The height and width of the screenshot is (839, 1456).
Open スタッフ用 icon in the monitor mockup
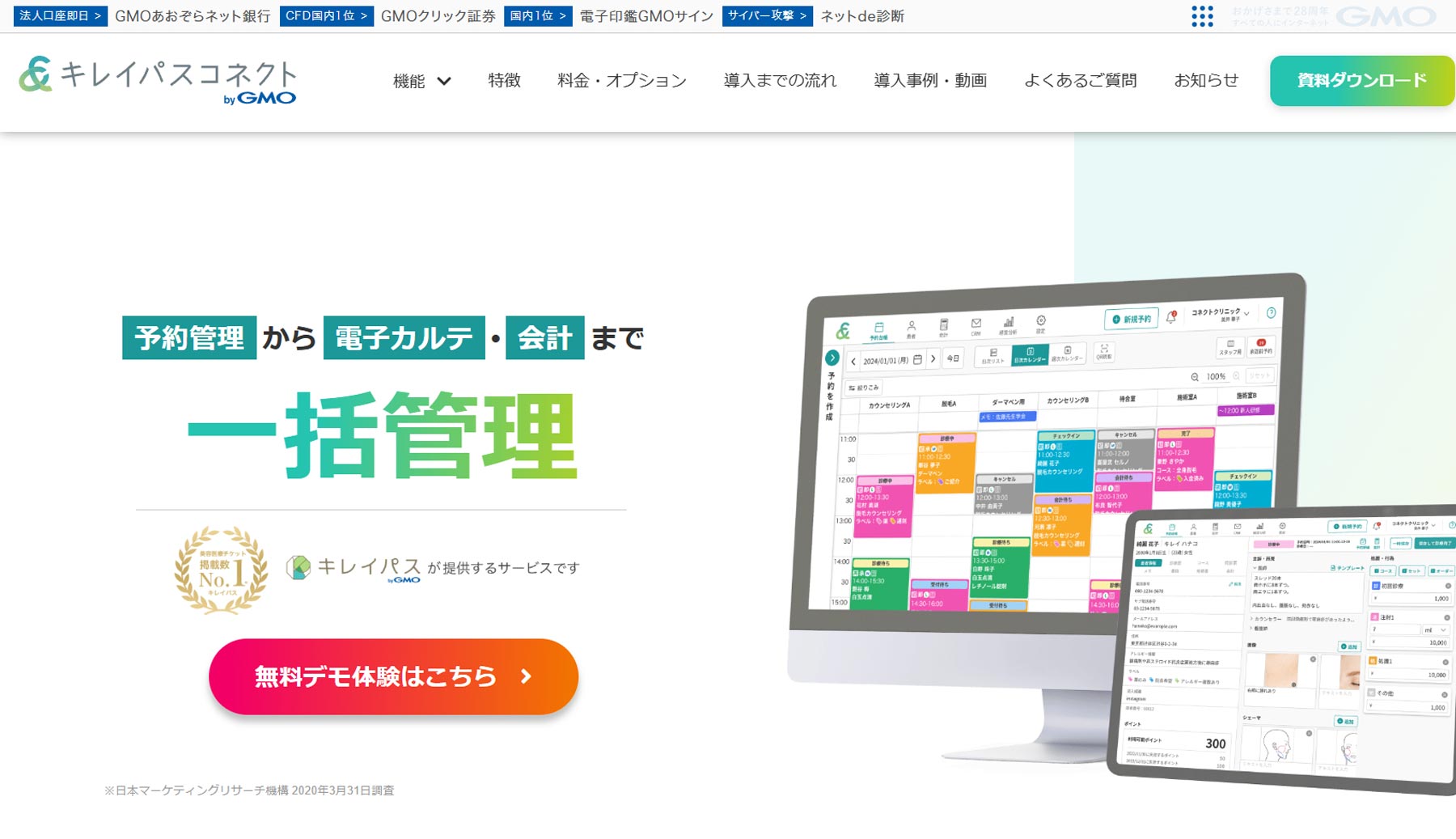[x=1230, y=348]
